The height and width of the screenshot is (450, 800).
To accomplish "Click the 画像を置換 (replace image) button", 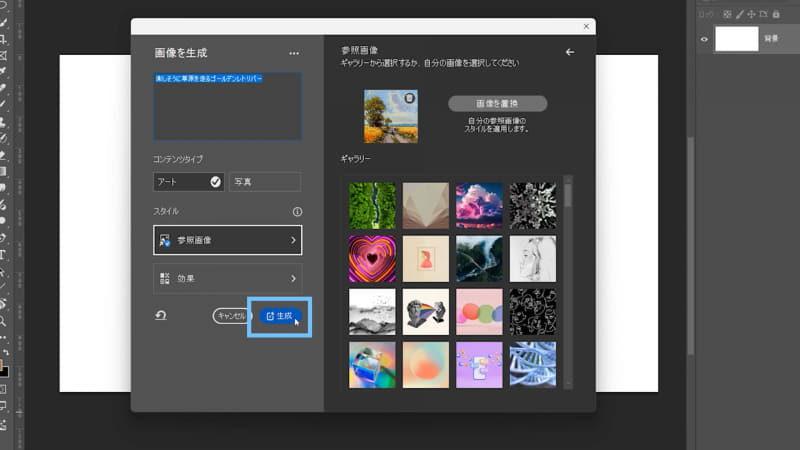I will tap(497, 104).
